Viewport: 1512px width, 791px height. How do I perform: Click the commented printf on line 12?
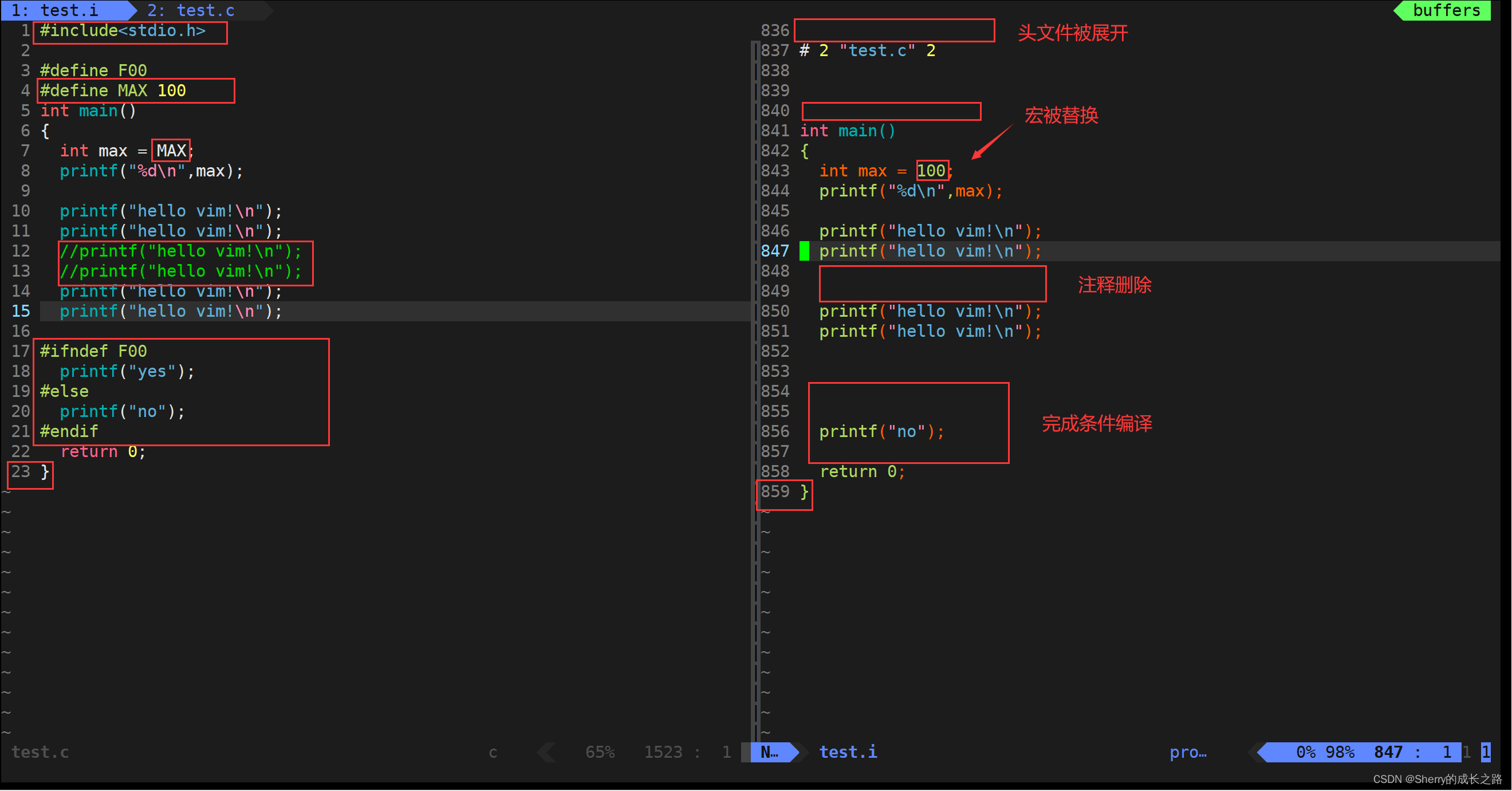pyautogui.click(x=181, y=251)
